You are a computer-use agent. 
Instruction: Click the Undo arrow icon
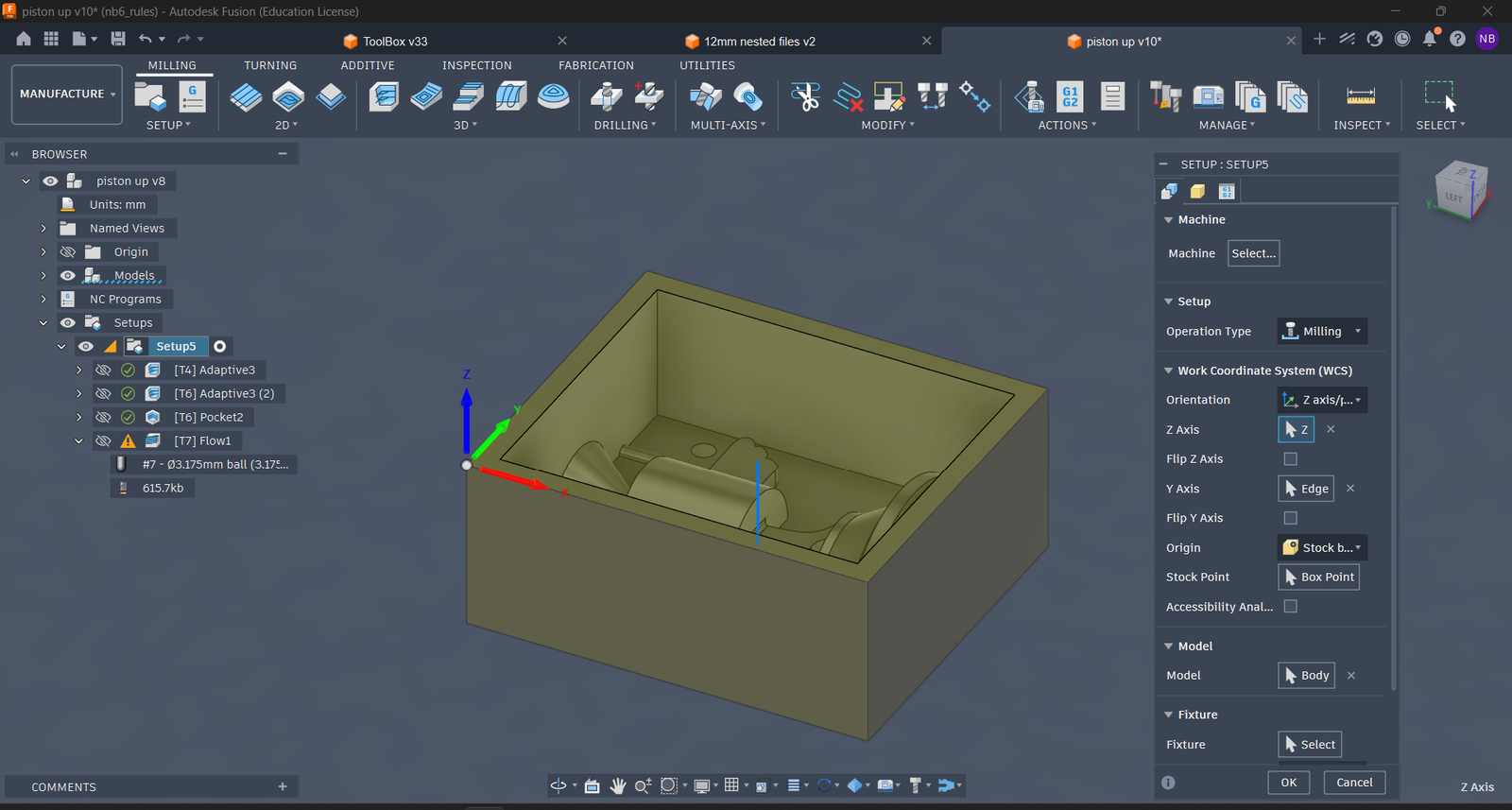click(145, 39)
